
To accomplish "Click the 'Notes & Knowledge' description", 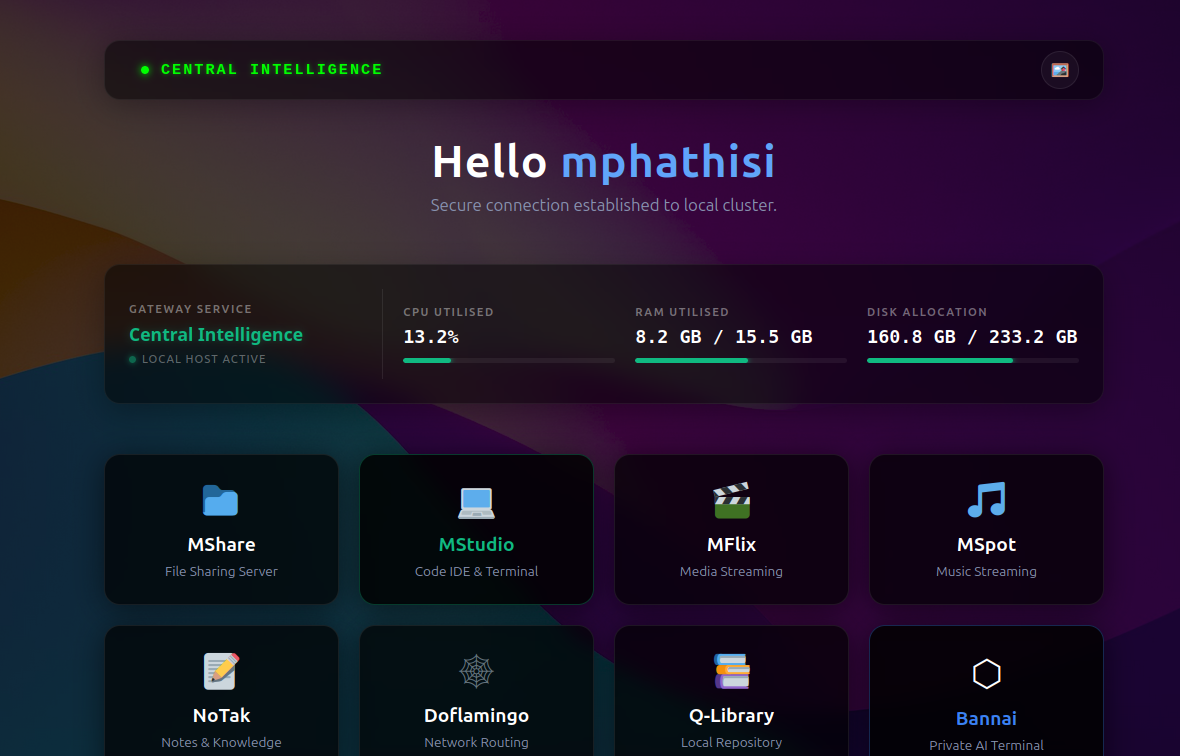I will (x=221, y=742).
